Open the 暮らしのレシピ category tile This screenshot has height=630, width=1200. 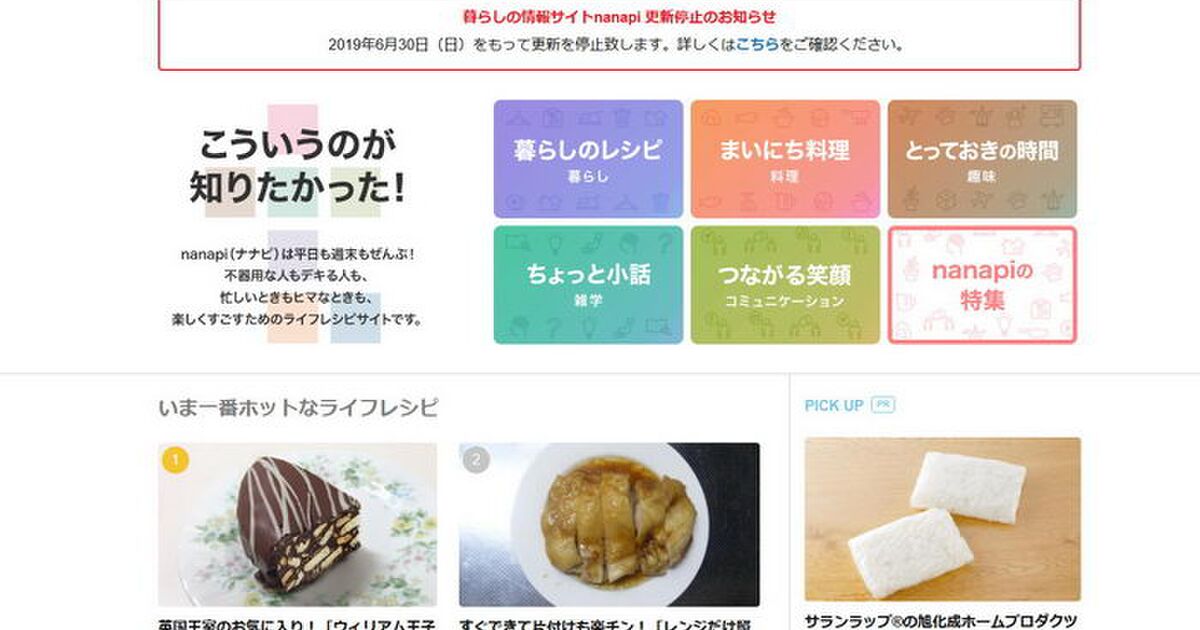click(x=588, y=159)
